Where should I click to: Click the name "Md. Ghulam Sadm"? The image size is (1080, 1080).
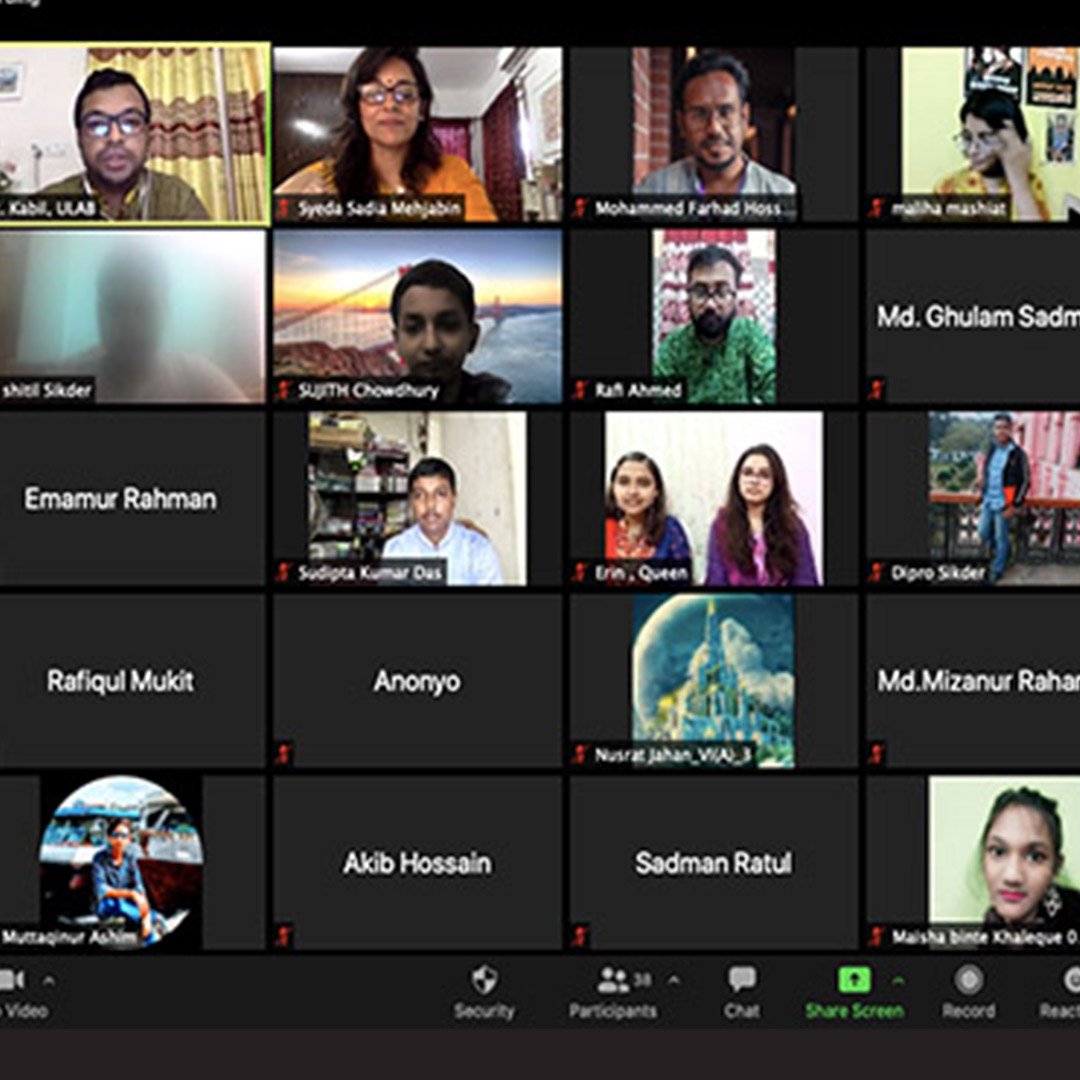pyautogui.click(x=978, y=317)
